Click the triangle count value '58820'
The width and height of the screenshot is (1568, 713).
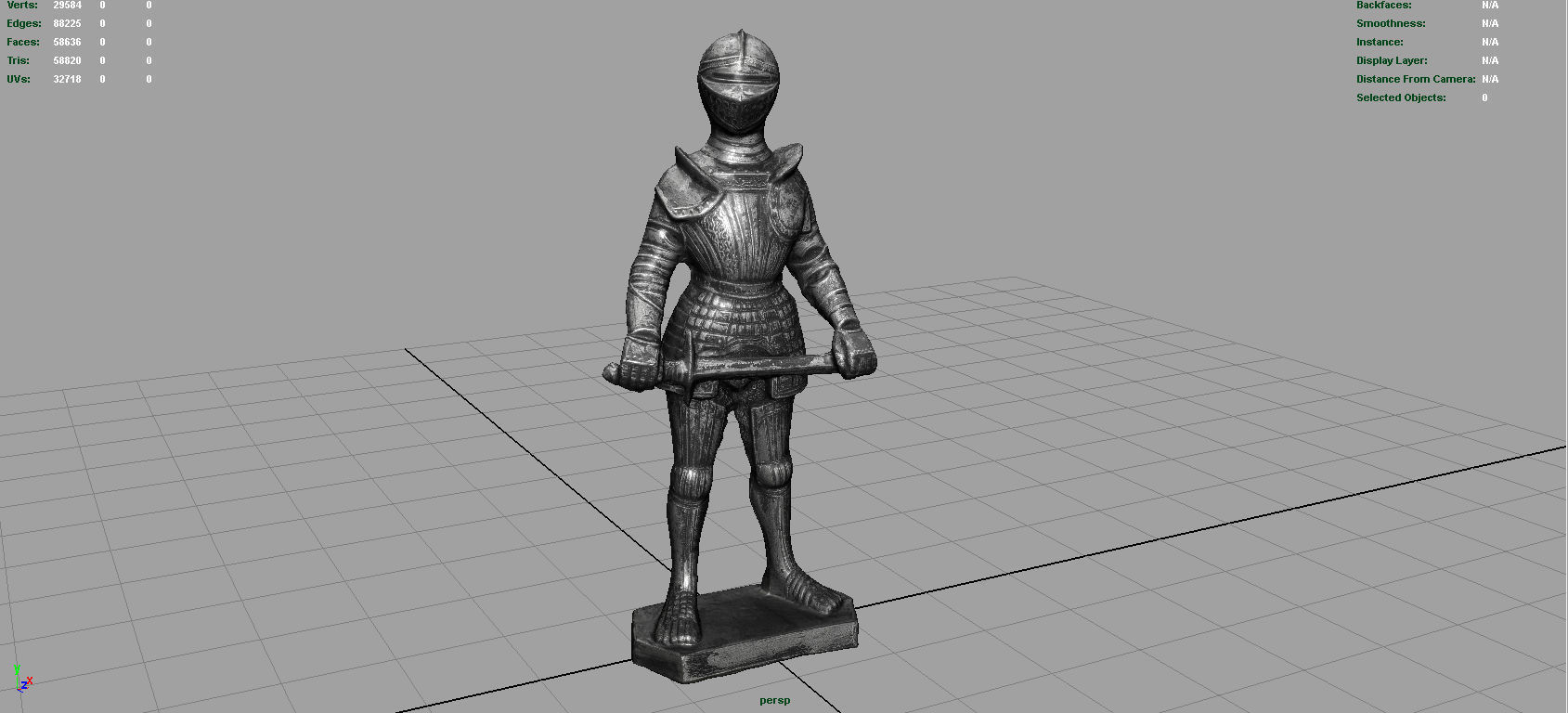tap(67, 60)
